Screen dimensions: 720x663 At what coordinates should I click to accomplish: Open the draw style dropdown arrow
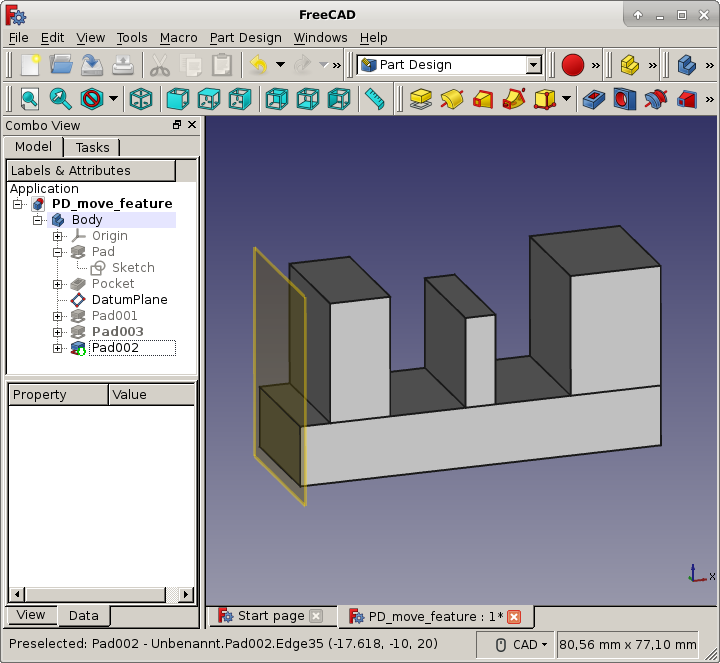pos(113,99)
